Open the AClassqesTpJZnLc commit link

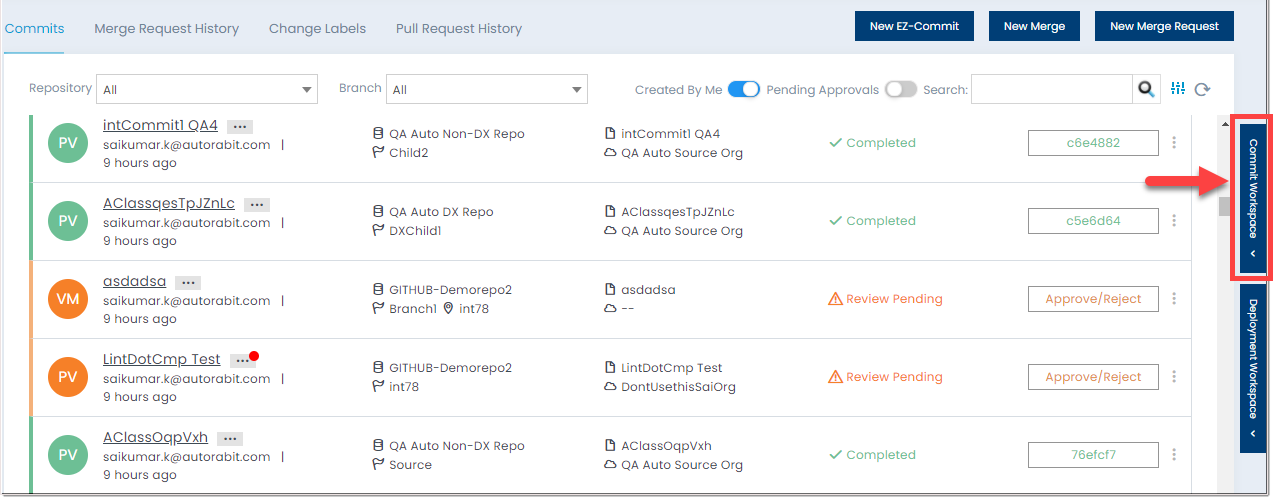tap(169, 203)
